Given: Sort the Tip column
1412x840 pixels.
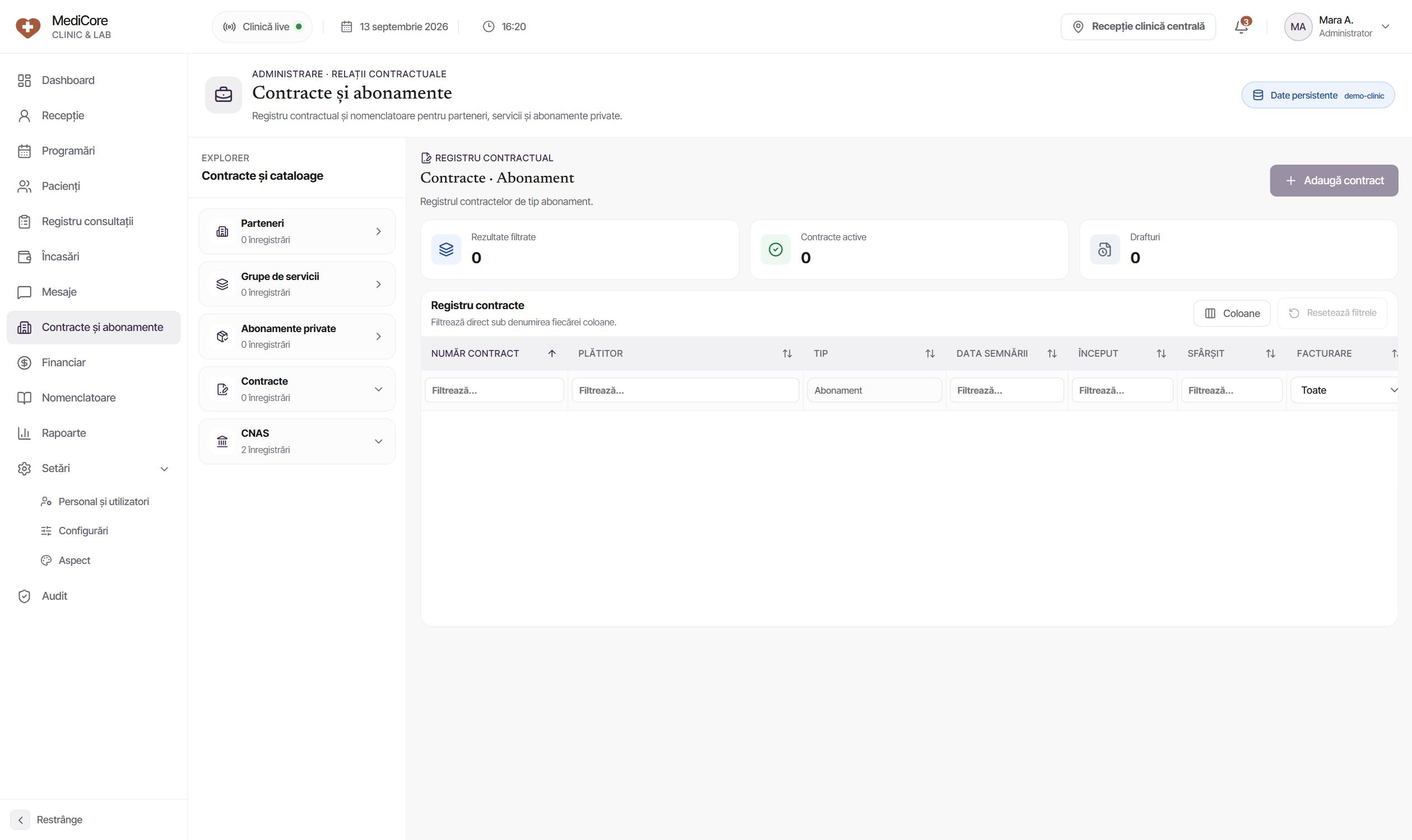Looking at the screenshot, I should pyautogui.click(x=930, y=353).
